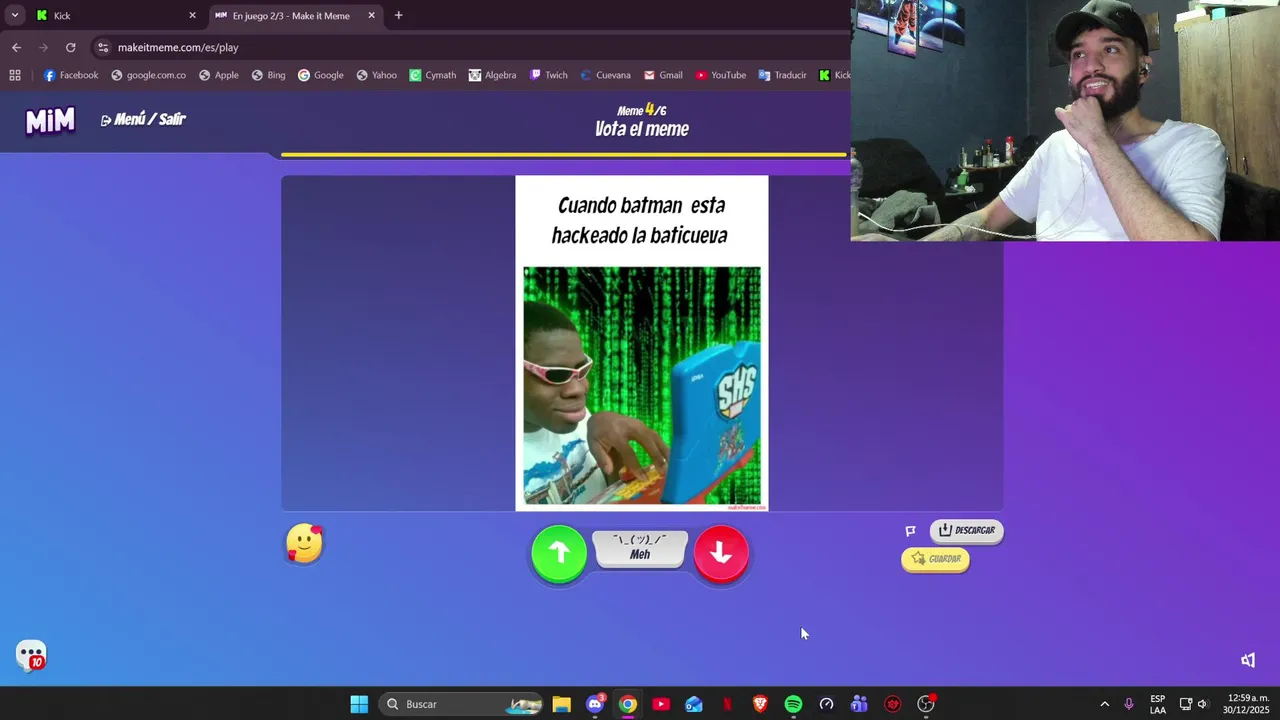Open File Explorer from the taskbar
Image resolution: width=1280 pixels, height=720 pixels.
tap(561, 704)
